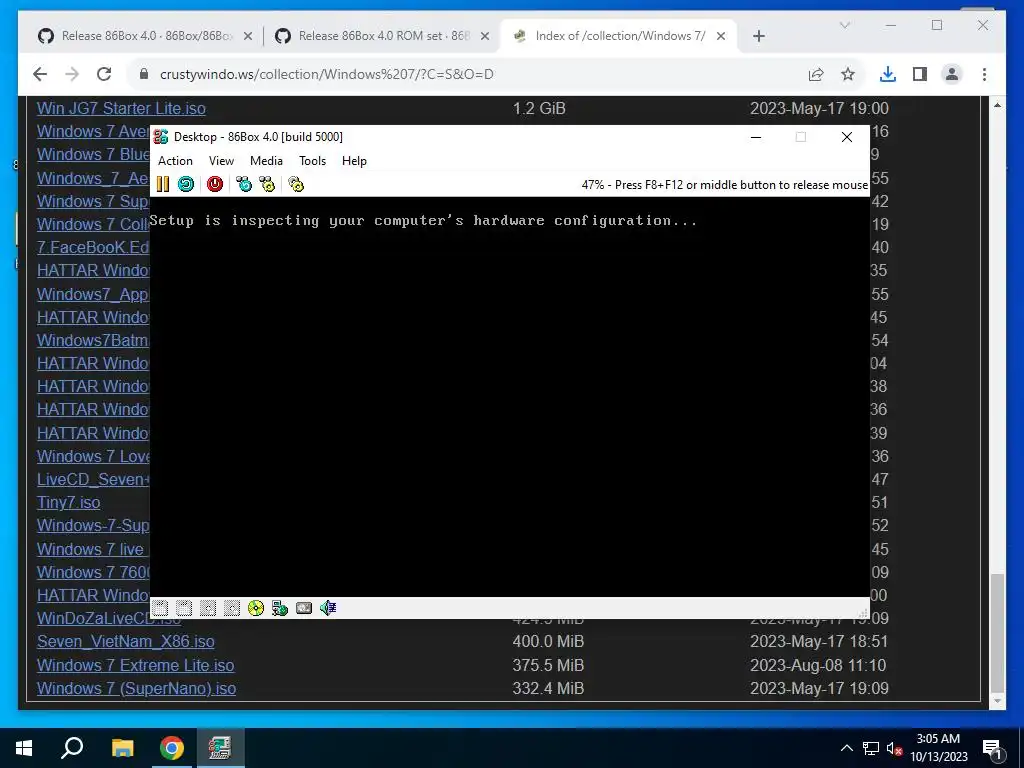This screenshot has height=768, width=1024.
Task: Open Chrome three-dot menu
Action: (x=984, y=74)
